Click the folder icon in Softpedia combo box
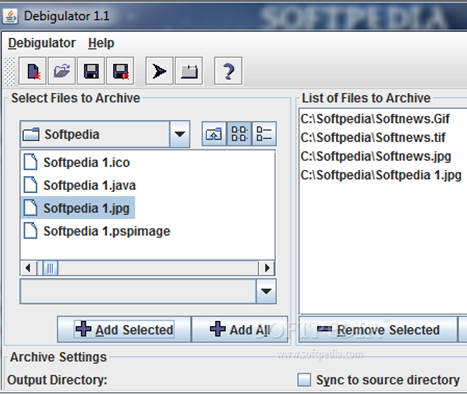467x394 pixels. pyautogui.click(x=31, y=134)
